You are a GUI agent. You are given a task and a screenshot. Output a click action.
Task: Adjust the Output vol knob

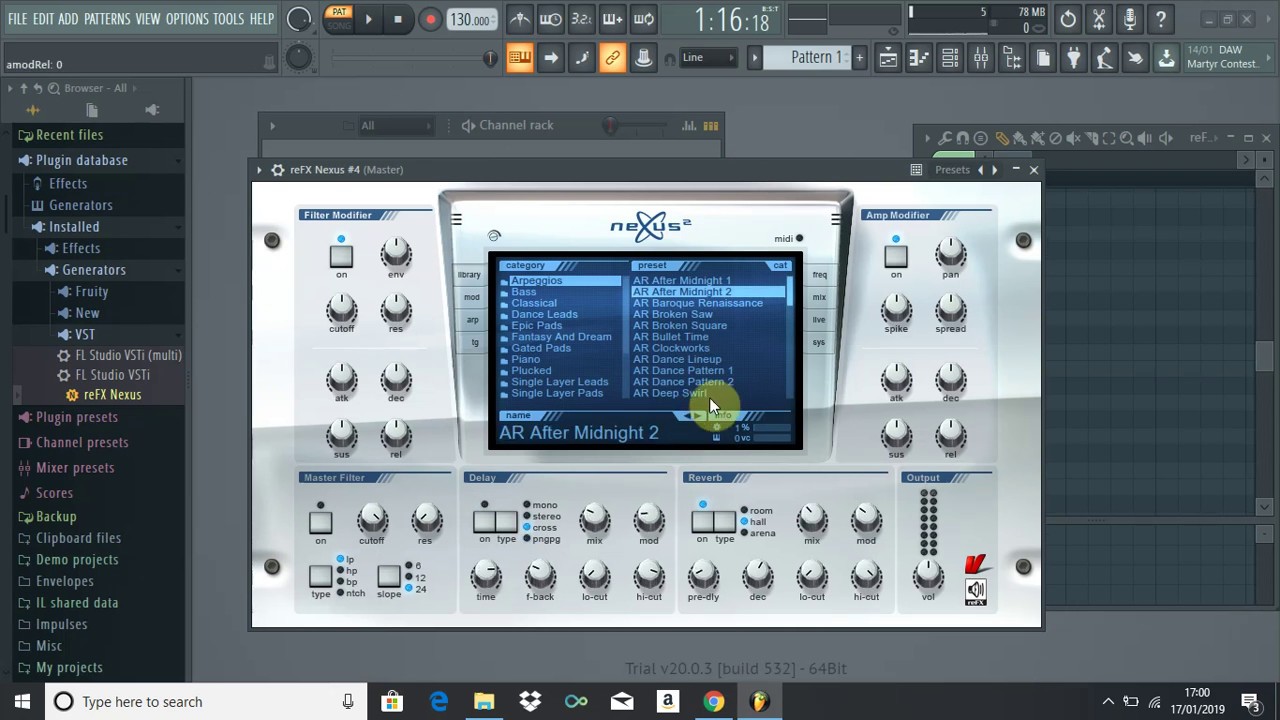pyautogui.click(x=928, y=575)
